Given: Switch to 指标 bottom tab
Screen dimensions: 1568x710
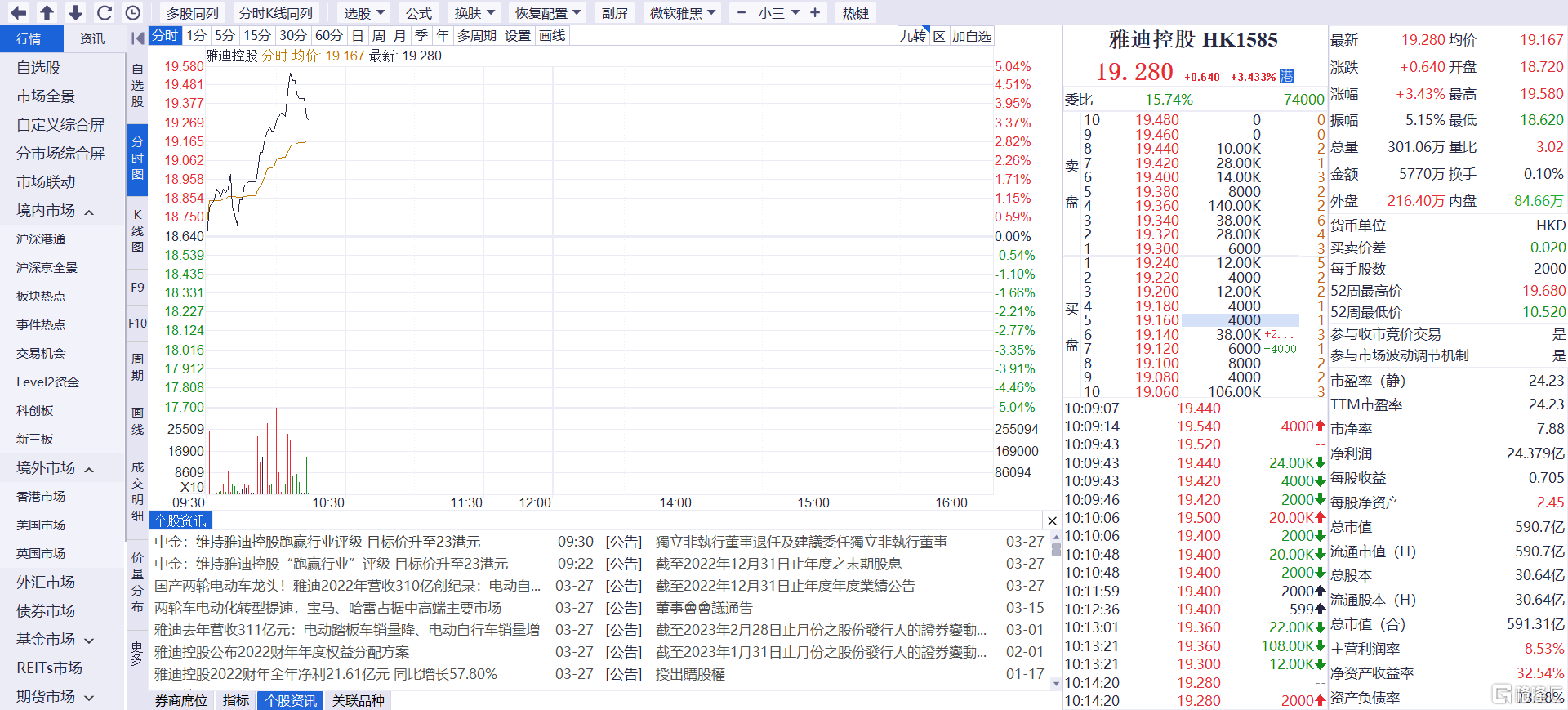Looking at the screenshot, I should click(236, 701).
